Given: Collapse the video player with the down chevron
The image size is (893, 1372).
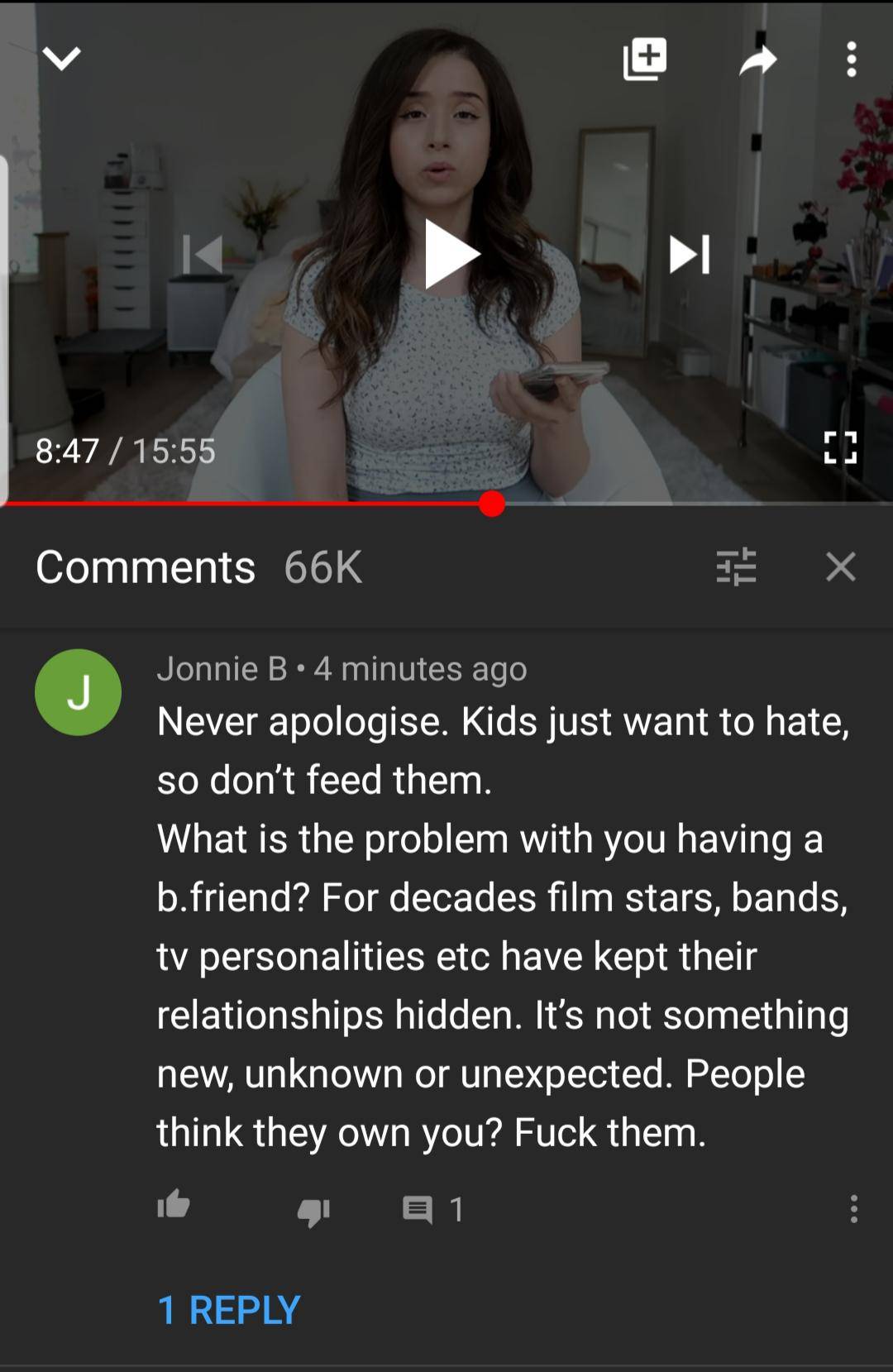Looking at the screenshot, I should 61,59.
